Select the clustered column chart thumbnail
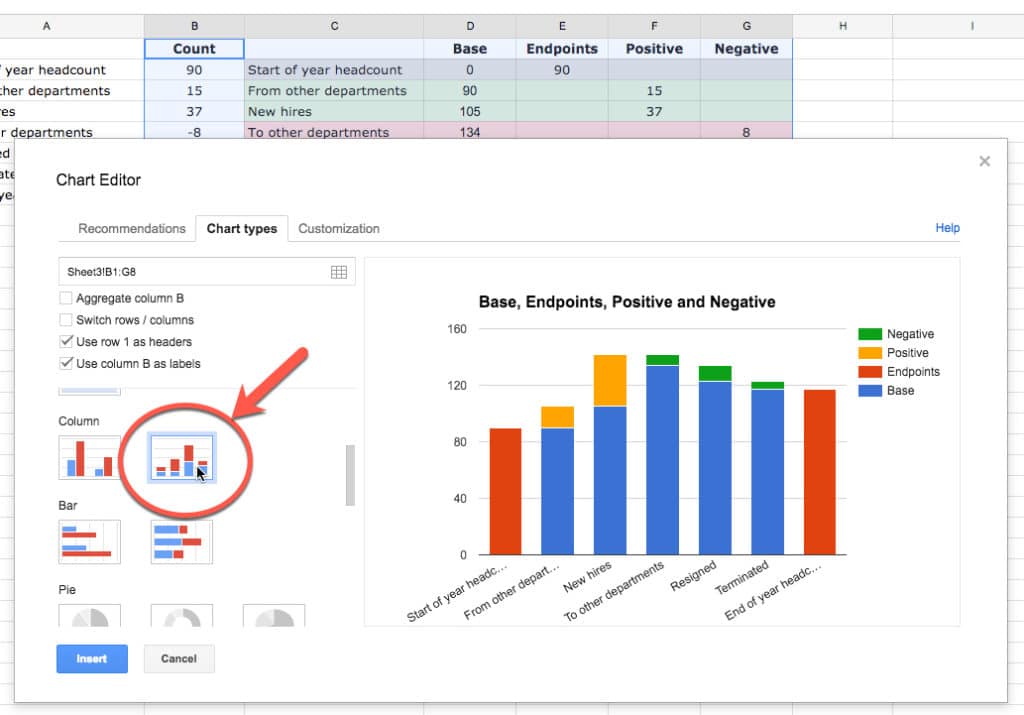This screenshot has height=715, width=1024. coord(89,456)
